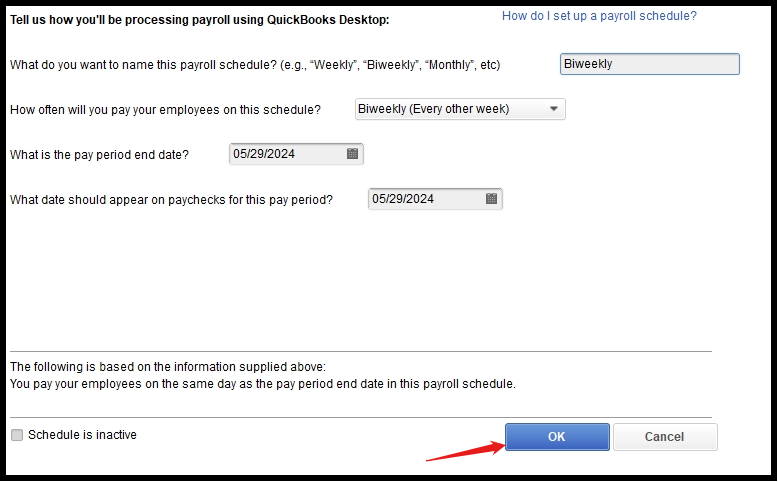The width and height of the screenshot is (778, 482).
Task: Click the OK button
Action: [x=557, y=437]
